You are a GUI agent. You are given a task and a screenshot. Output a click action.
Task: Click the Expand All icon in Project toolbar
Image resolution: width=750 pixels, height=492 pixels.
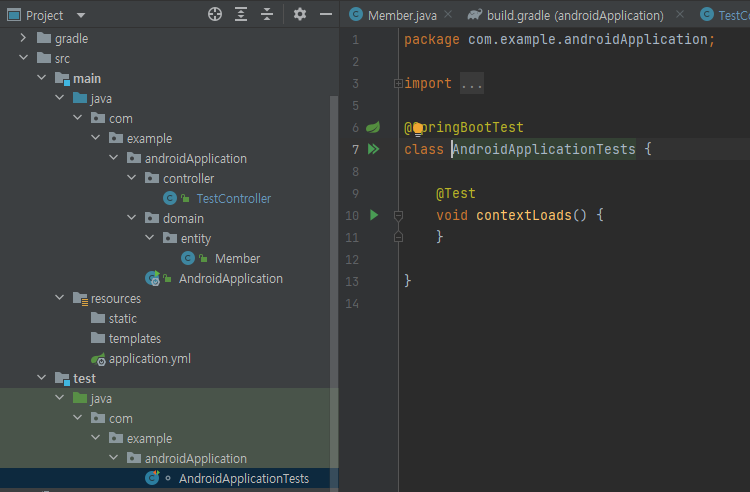click(241, 15)
